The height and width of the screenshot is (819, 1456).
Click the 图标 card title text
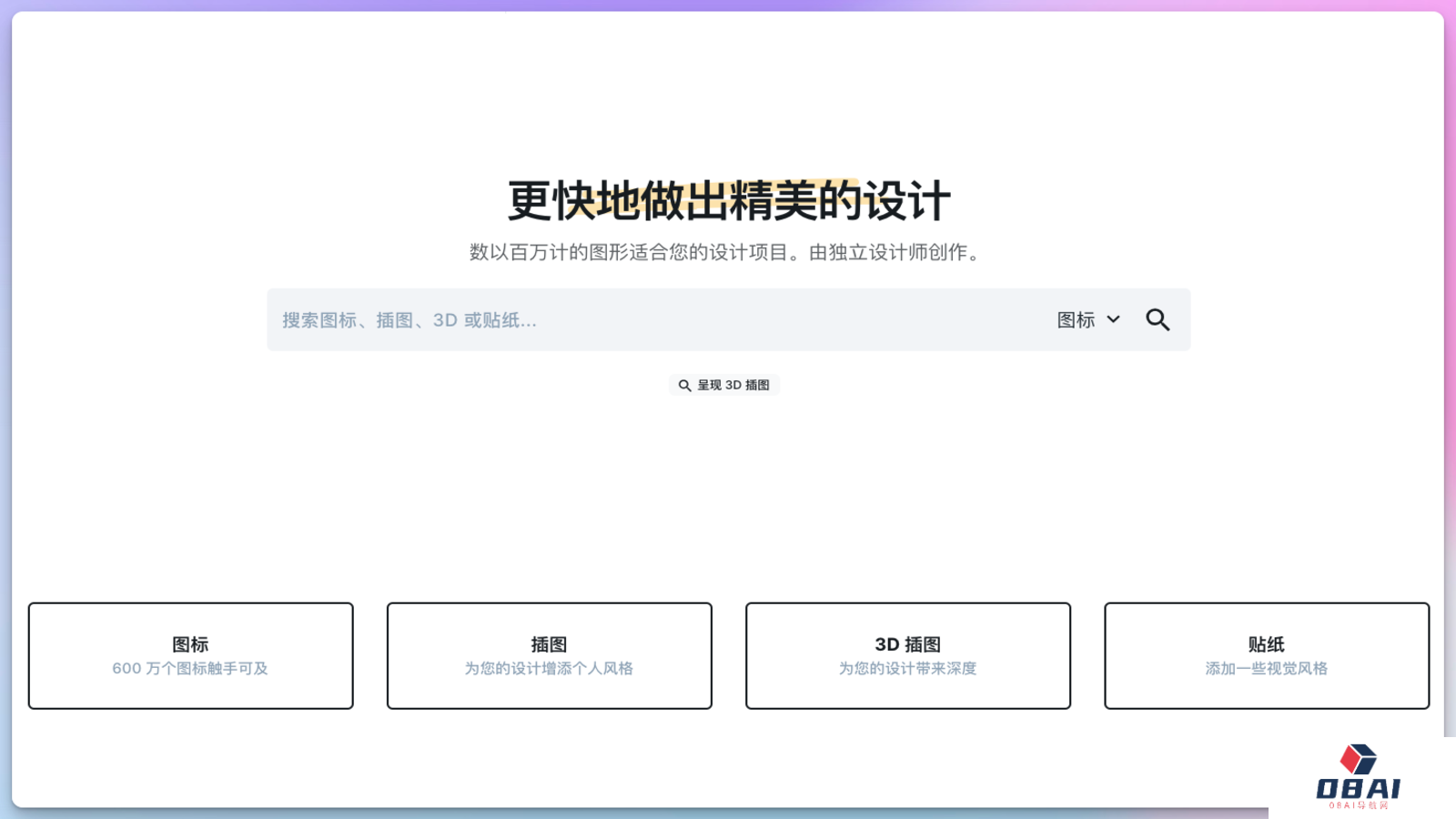point(190,643)
